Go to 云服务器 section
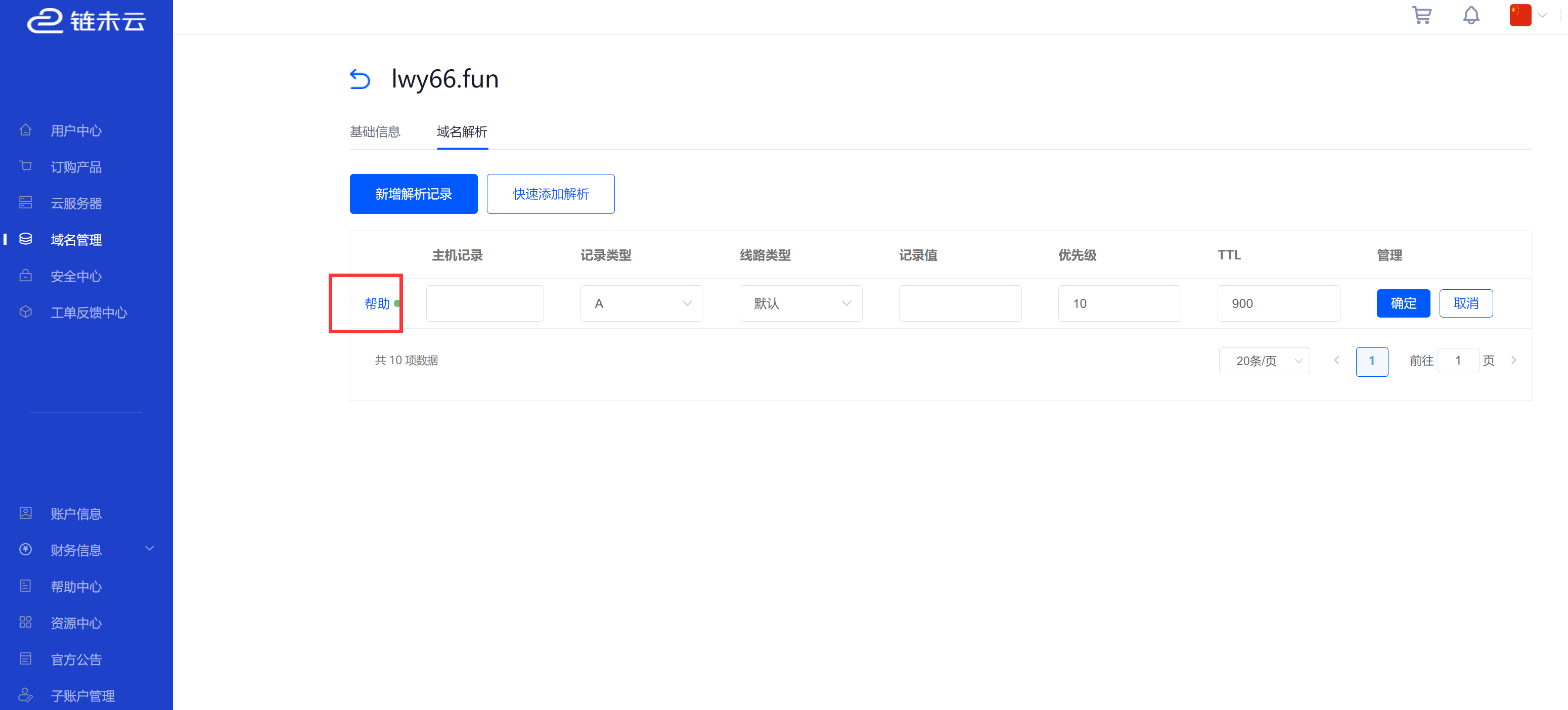 tap(76, 203)
